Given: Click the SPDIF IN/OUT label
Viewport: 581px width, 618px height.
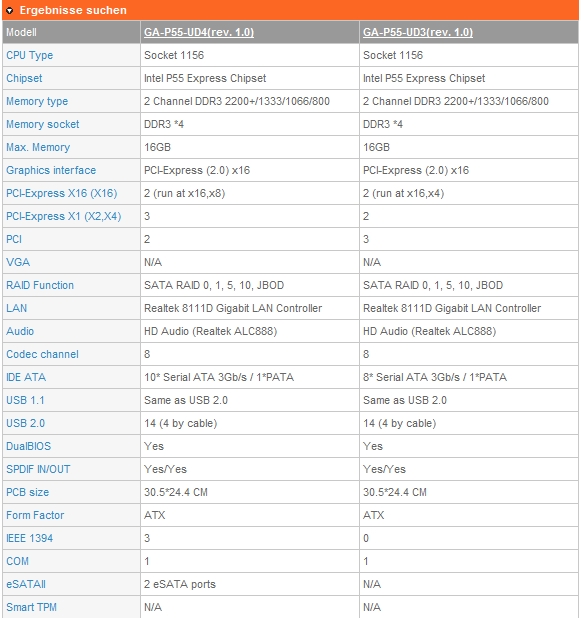Looking at the screenshot, I should (38, 469).
